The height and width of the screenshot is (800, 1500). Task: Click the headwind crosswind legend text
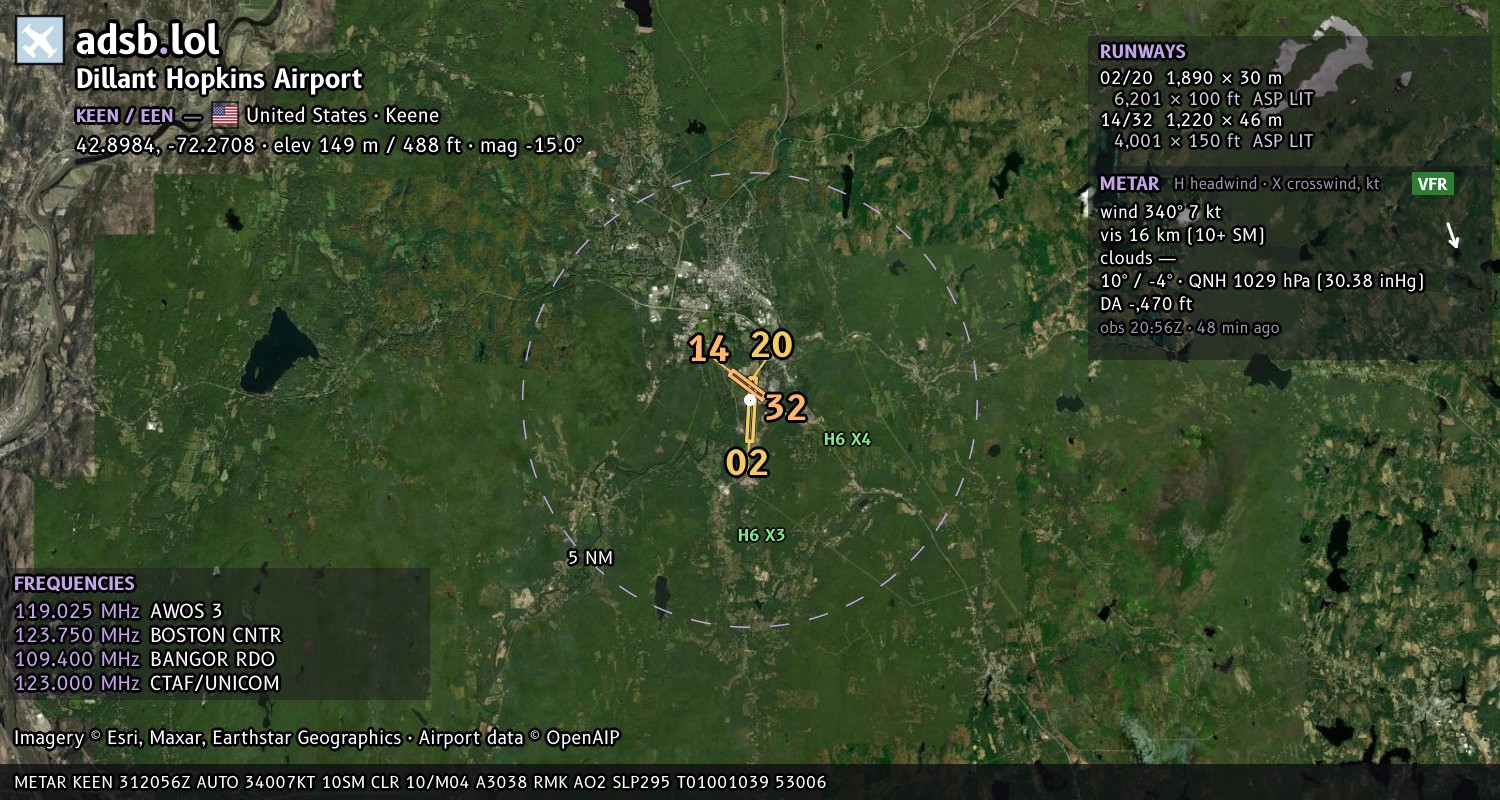[1275, 184]
